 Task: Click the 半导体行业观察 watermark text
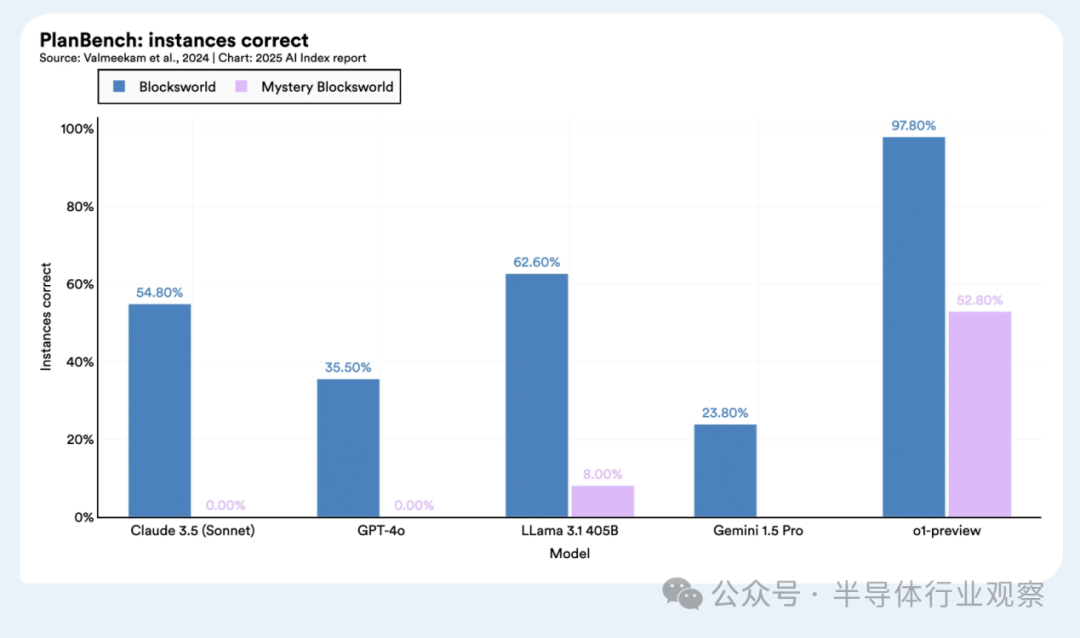pyautogui.click(x=939, y=594)
